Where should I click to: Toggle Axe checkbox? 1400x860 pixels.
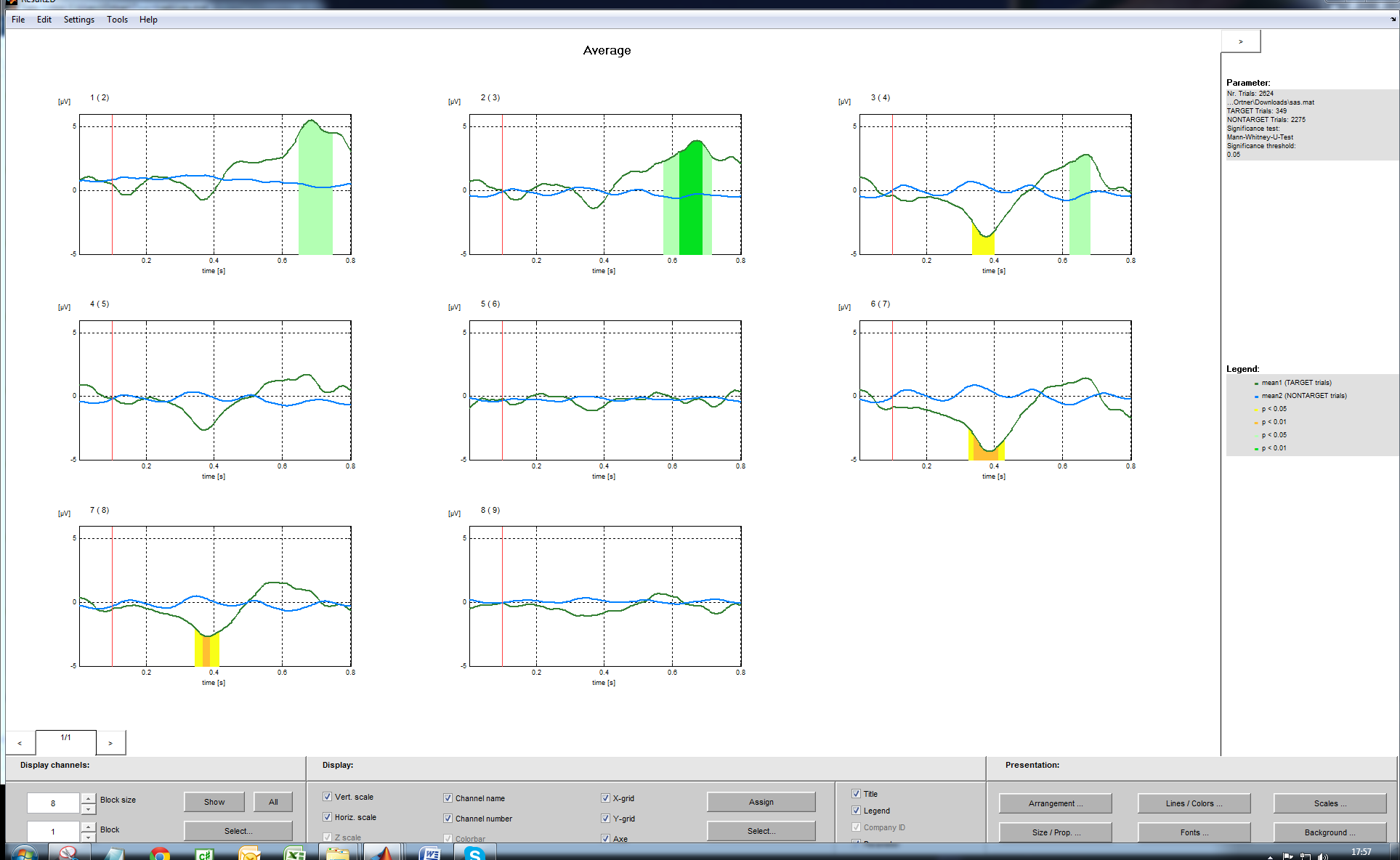(605, 838)
